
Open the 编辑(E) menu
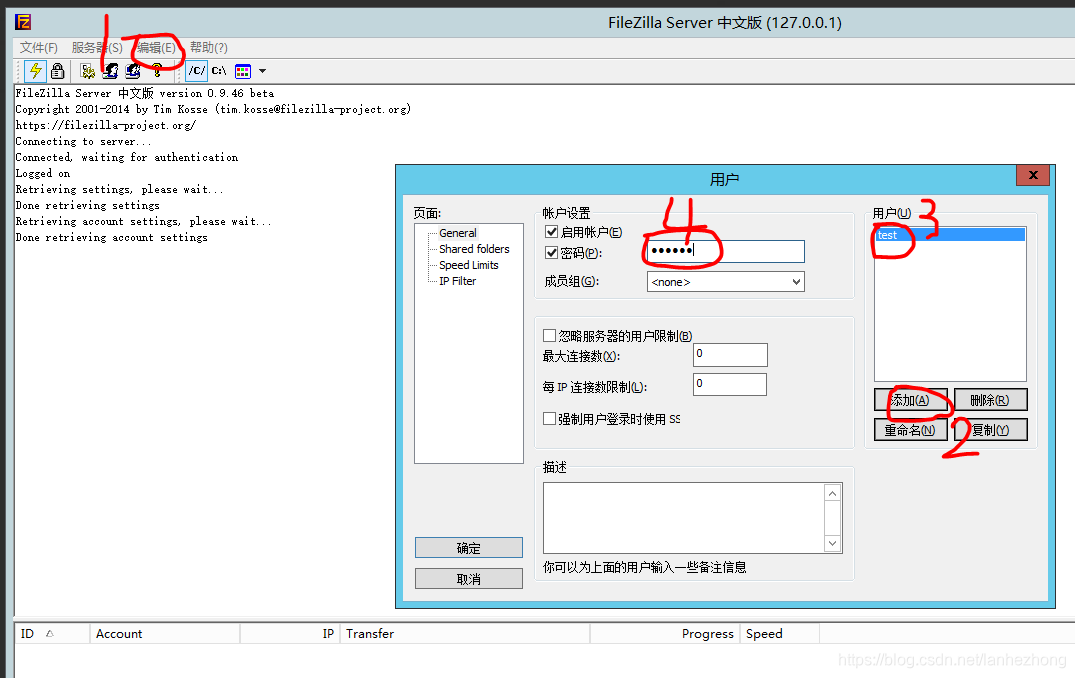point(156,47)
